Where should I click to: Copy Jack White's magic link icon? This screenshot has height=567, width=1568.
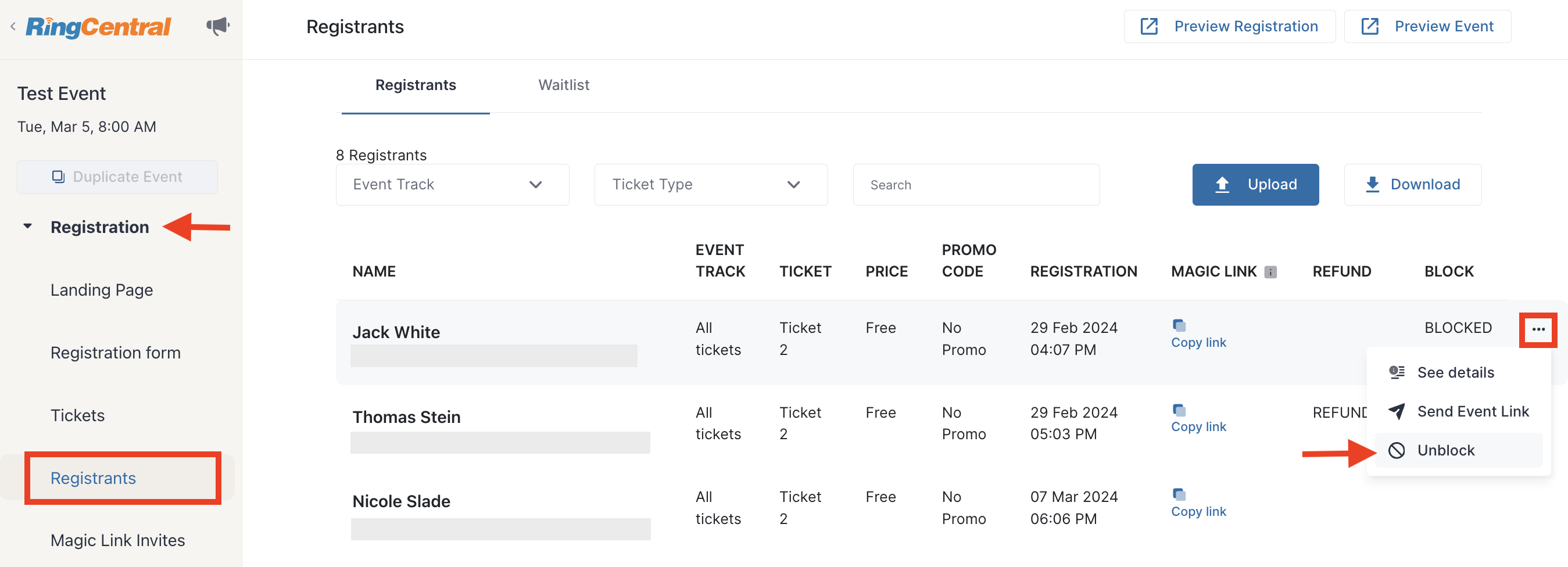(x=1179, y=325)
